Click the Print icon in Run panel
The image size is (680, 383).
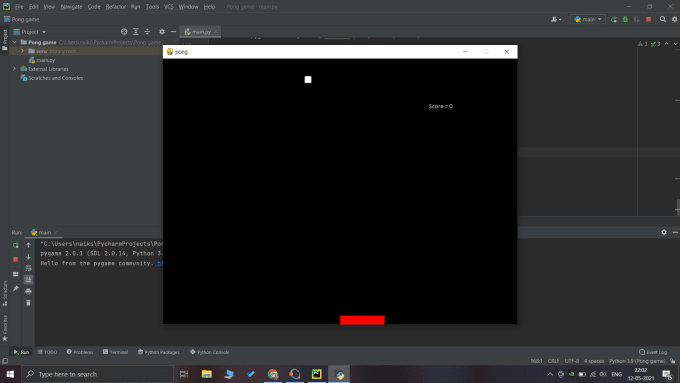(x=28, y=291)
